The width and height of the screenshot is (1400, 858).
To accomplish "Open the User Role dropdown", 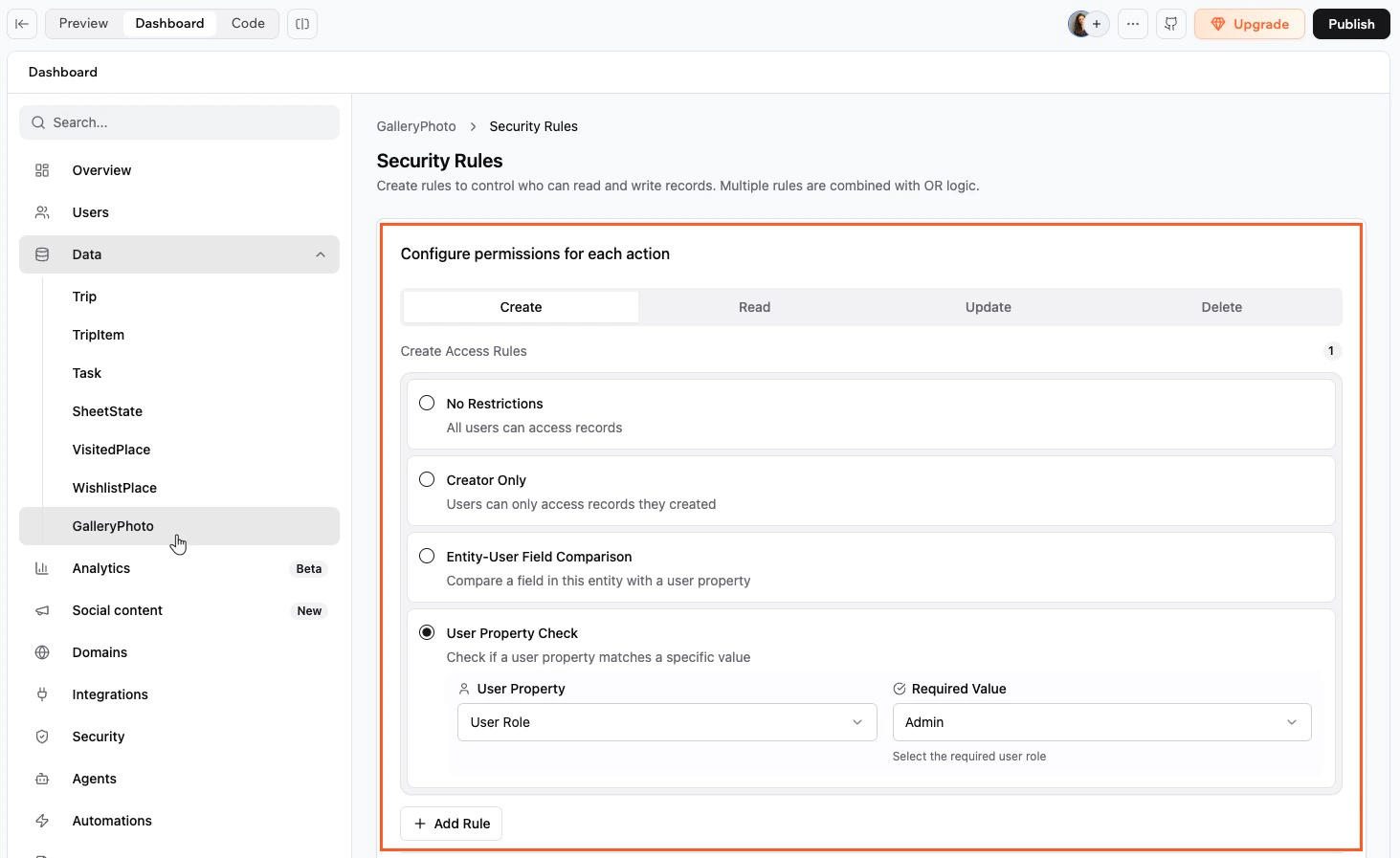I will [x=666, y=722].
